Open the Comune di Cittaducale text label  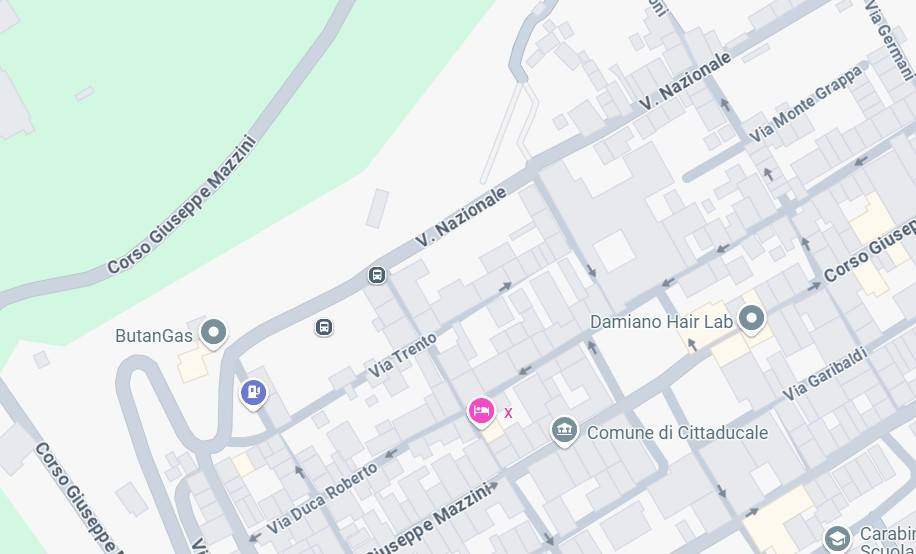[x=677, y=433]
